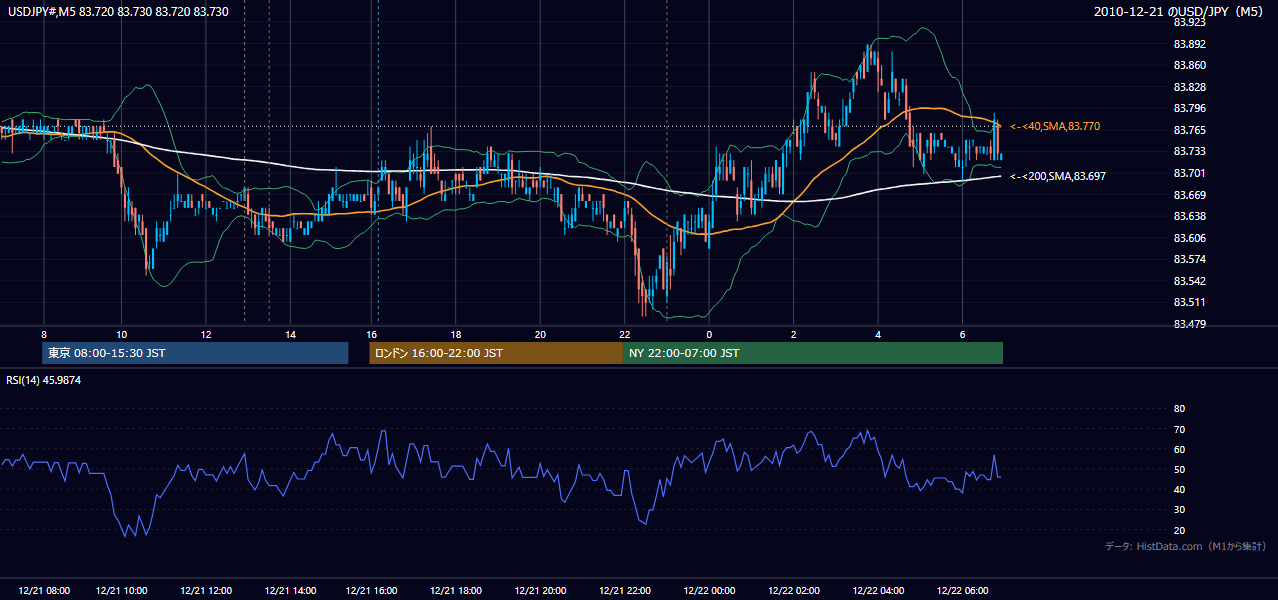Viewport: 1278px width, 600px height.
Task: Click hour marker 22 under price chart
Action: (624, 334)
